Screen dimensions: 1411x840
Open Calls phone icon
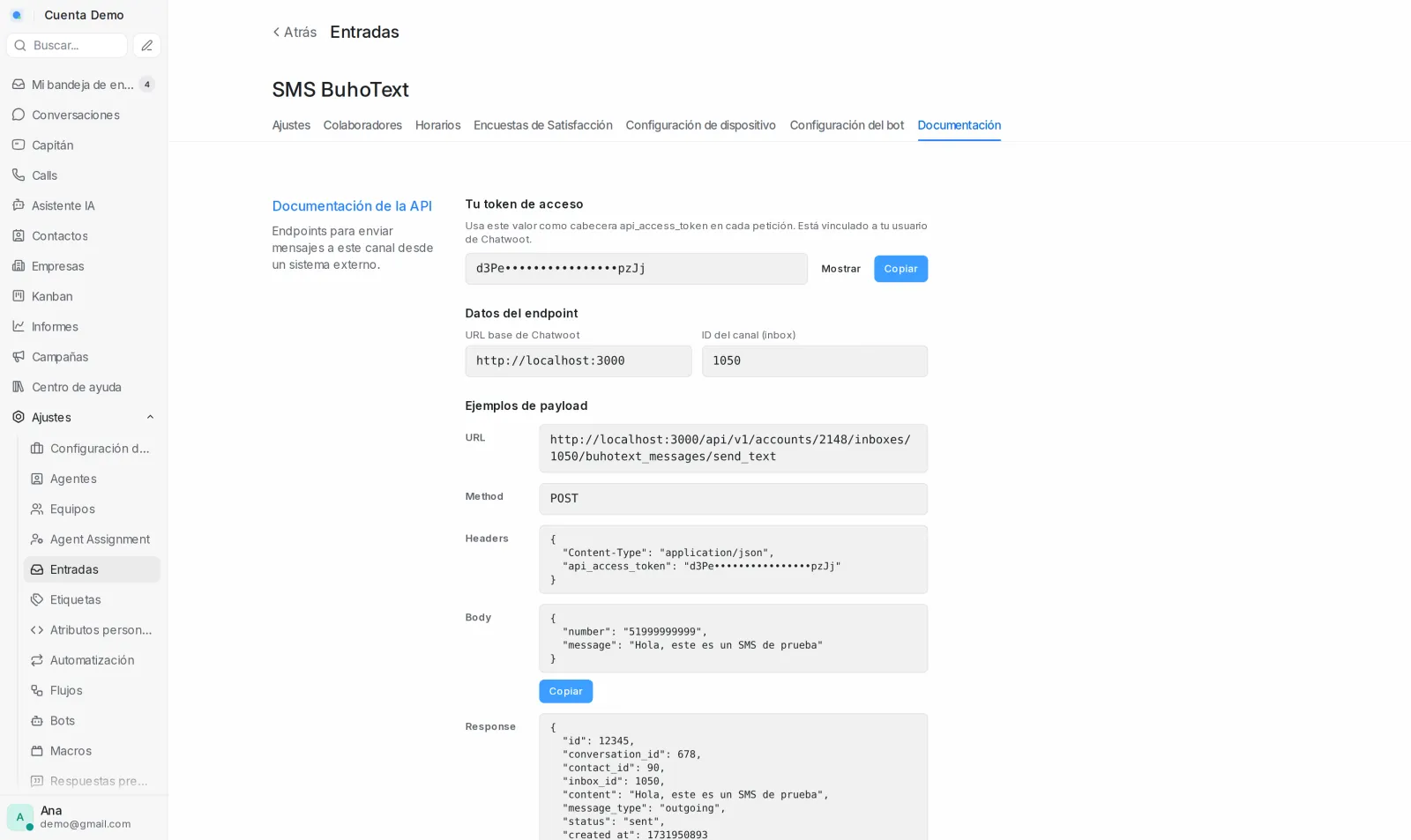click(19, 175)
